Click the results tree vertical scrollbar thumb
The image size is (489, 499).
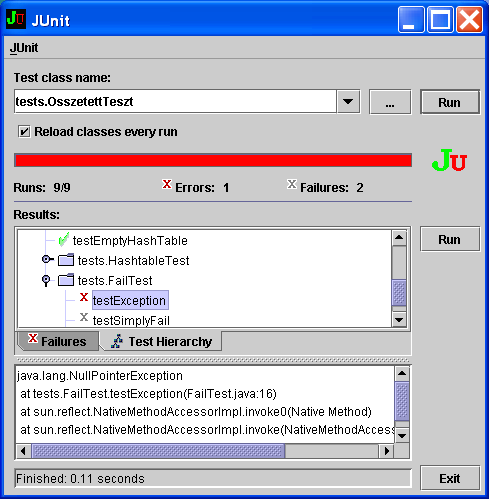click(x=399, y=293)
